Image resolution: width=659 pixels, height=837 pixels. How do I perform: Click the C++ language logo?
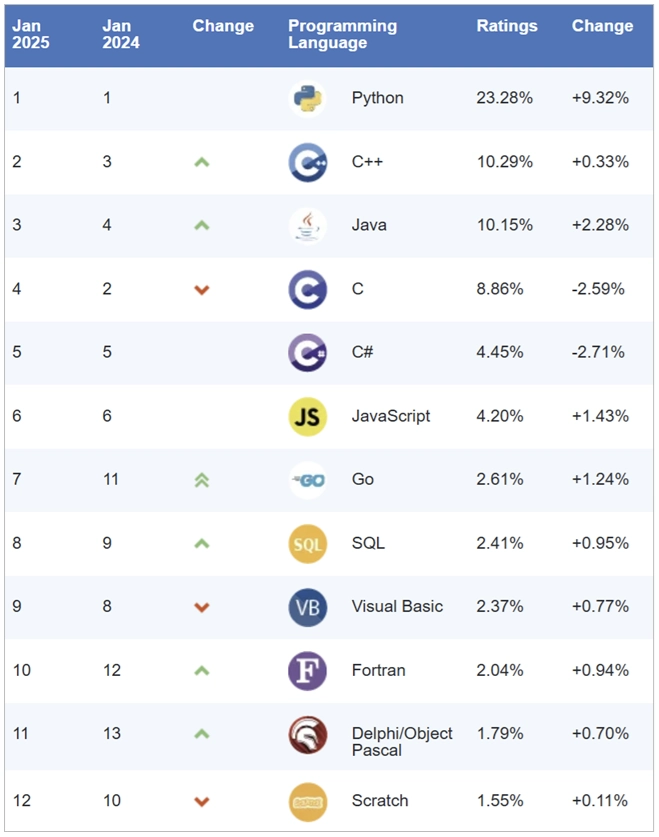click(307, 162)
